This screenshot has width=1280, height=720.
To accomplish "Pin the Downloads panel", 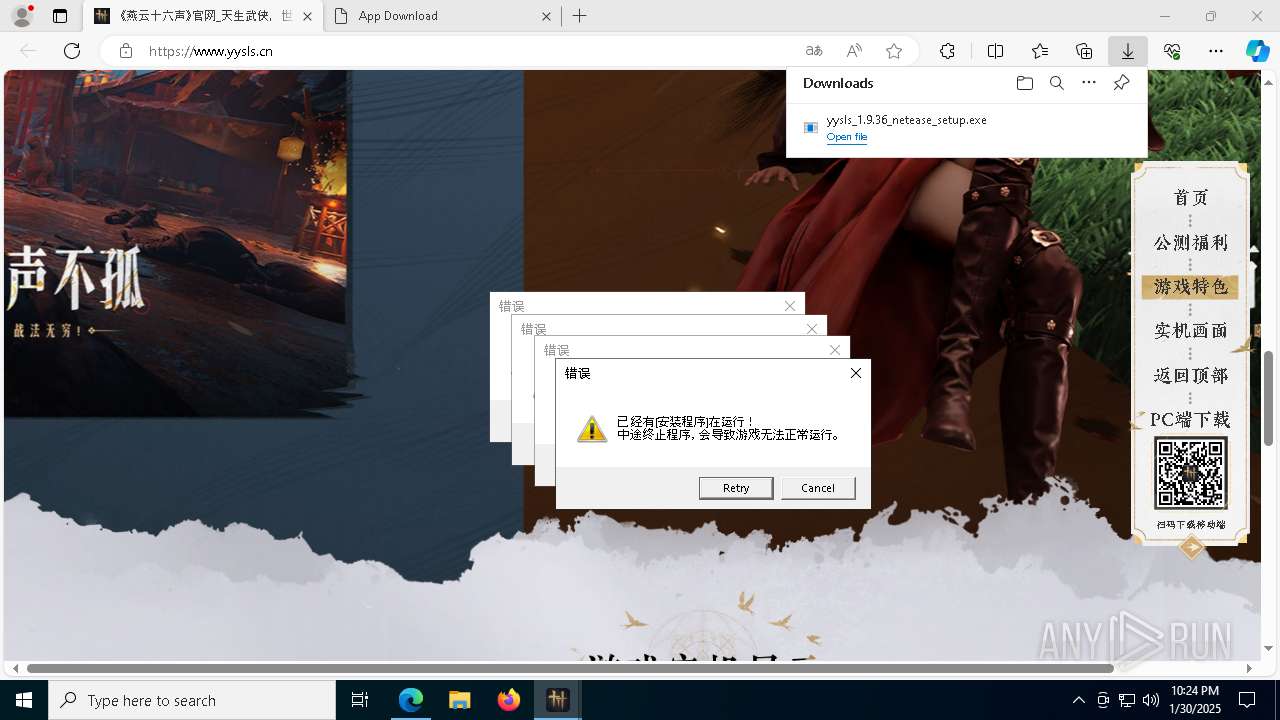I will click(x=1121, y=83).
